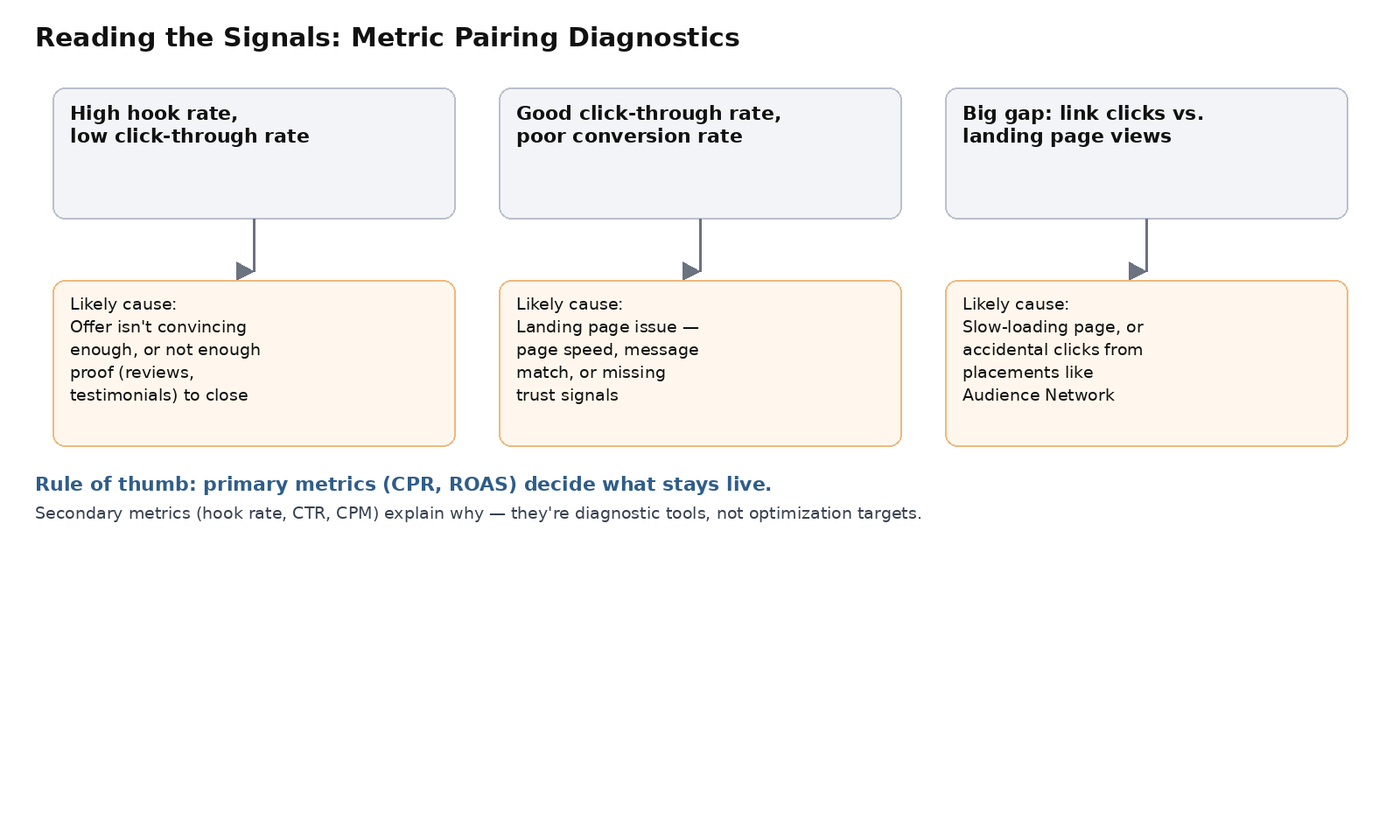Click the 'testimonials) to close' text line

(159, 395)
